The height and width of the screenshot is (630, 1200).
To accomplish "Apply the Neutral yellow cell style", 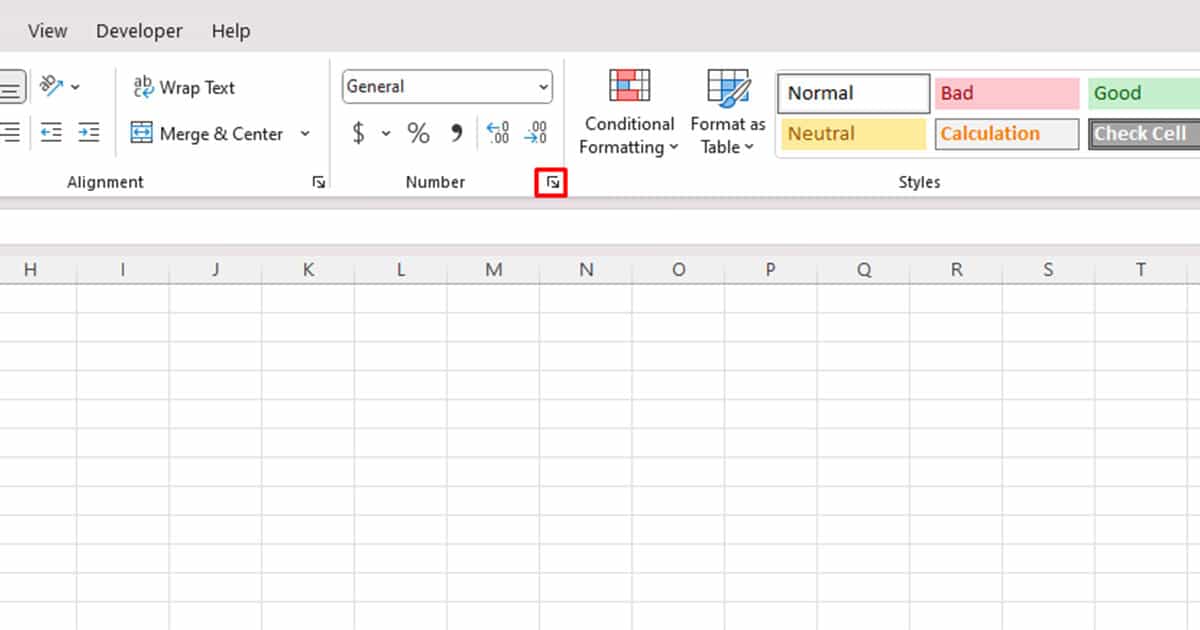I will tap(852, 133).
